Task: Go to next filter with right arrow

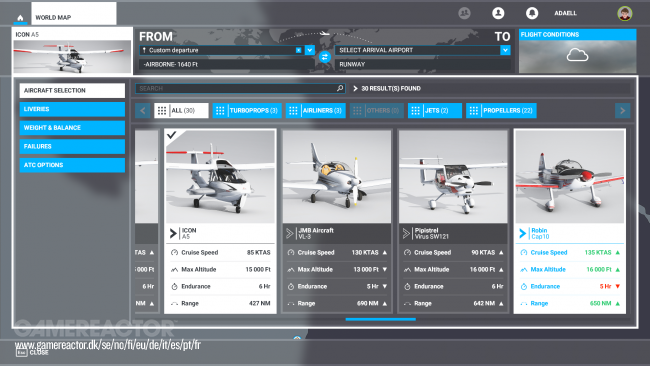Action: click(622, 111)
